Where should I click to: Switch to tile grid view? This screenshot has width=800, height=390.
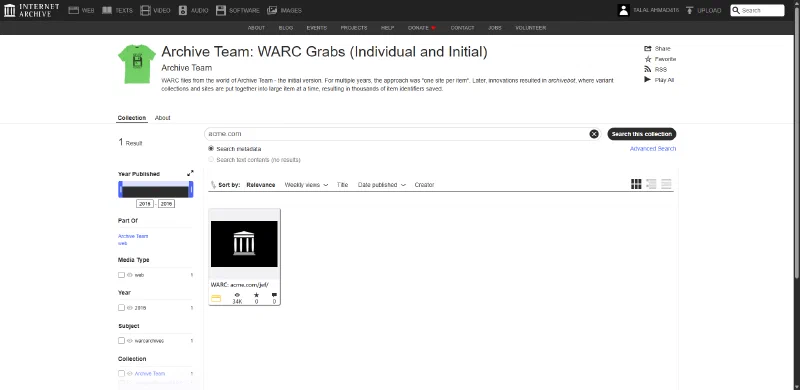tap(636, 184)
